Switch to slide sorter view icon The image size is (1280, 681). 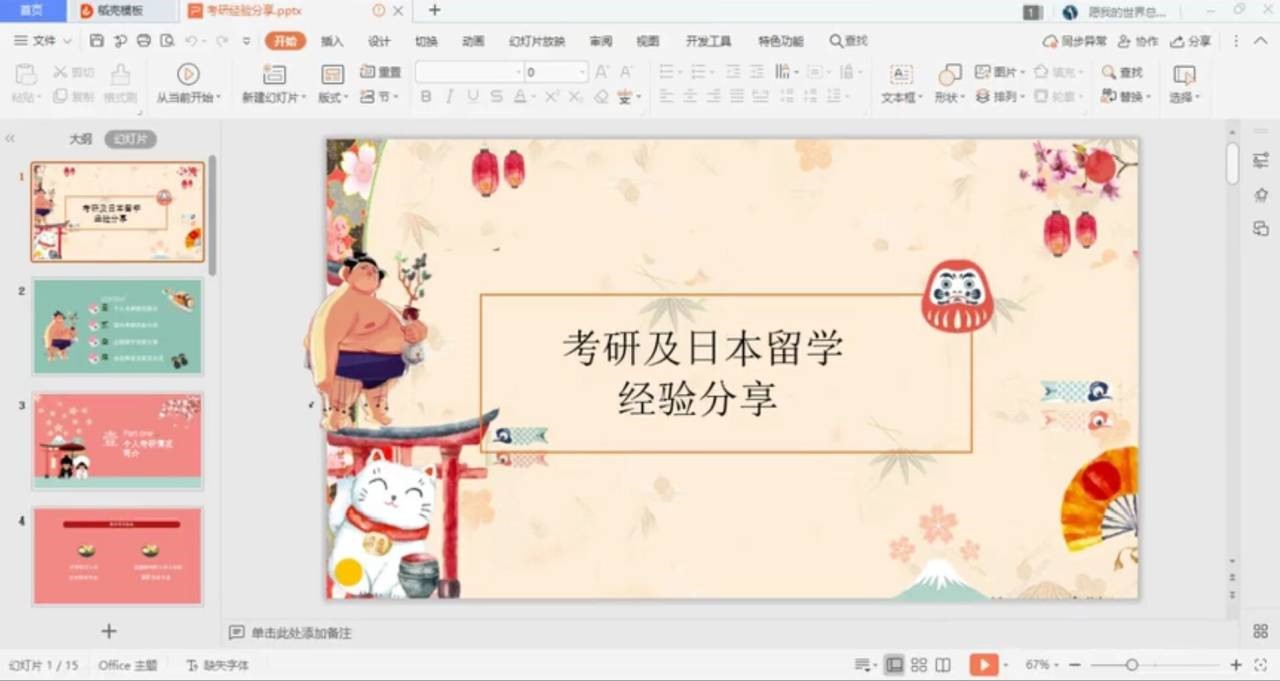point(918,665)
